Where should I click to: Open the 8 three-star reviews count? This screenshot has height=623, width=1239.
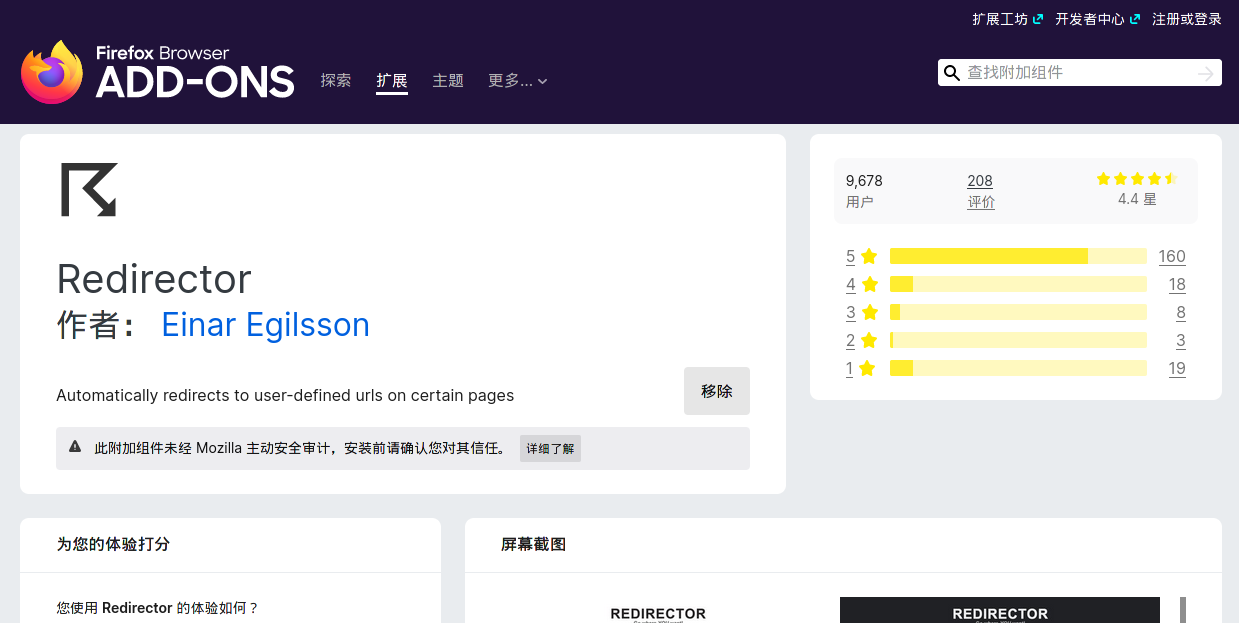pyautogui.click(x=1181, y=312)
